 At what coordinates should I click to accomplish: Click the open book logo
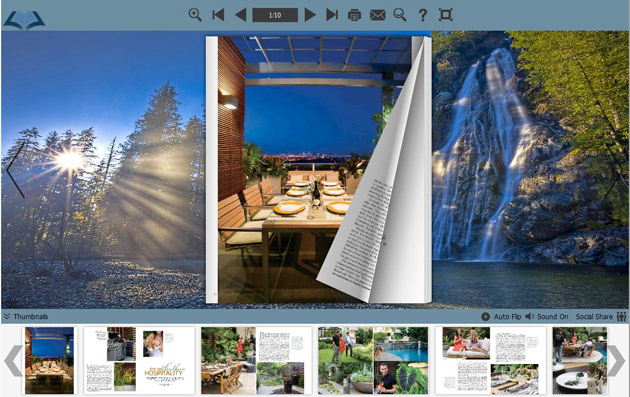pos(25,20)
